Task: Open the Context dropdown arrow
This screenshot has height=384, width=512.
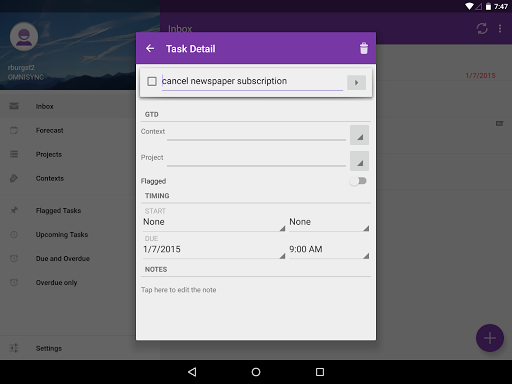Action: point(359,135)
